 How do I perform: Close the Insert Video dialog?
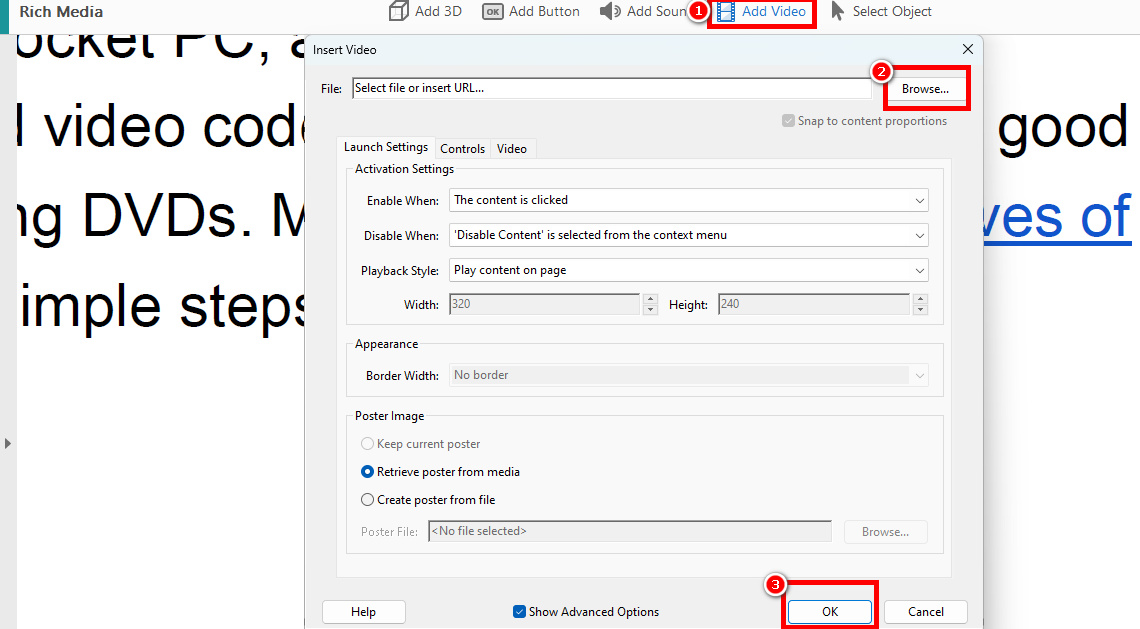(x=967, y=48)
